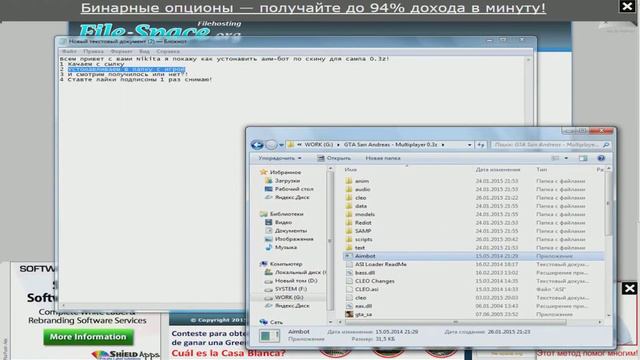Select the audio folder icon
The image size is (640, 360).
tap(349, 189)
